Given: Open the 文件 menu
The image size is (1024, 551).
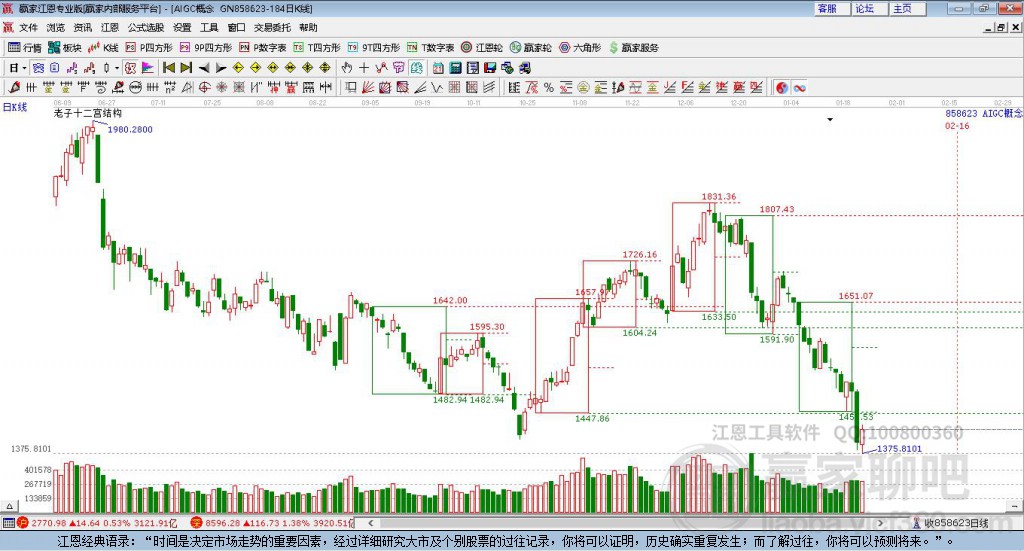Looking at the screenshot, I should 29,27.
